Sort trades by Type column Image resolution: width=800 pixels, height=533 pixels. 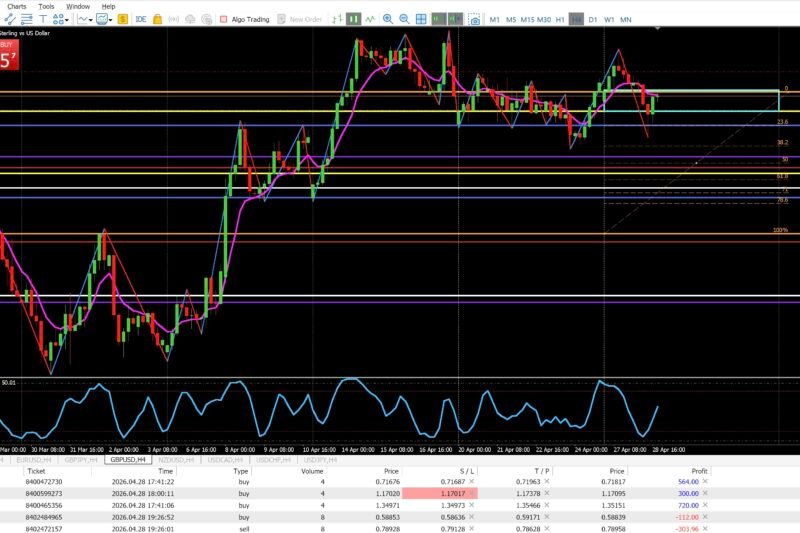[240, 471]
